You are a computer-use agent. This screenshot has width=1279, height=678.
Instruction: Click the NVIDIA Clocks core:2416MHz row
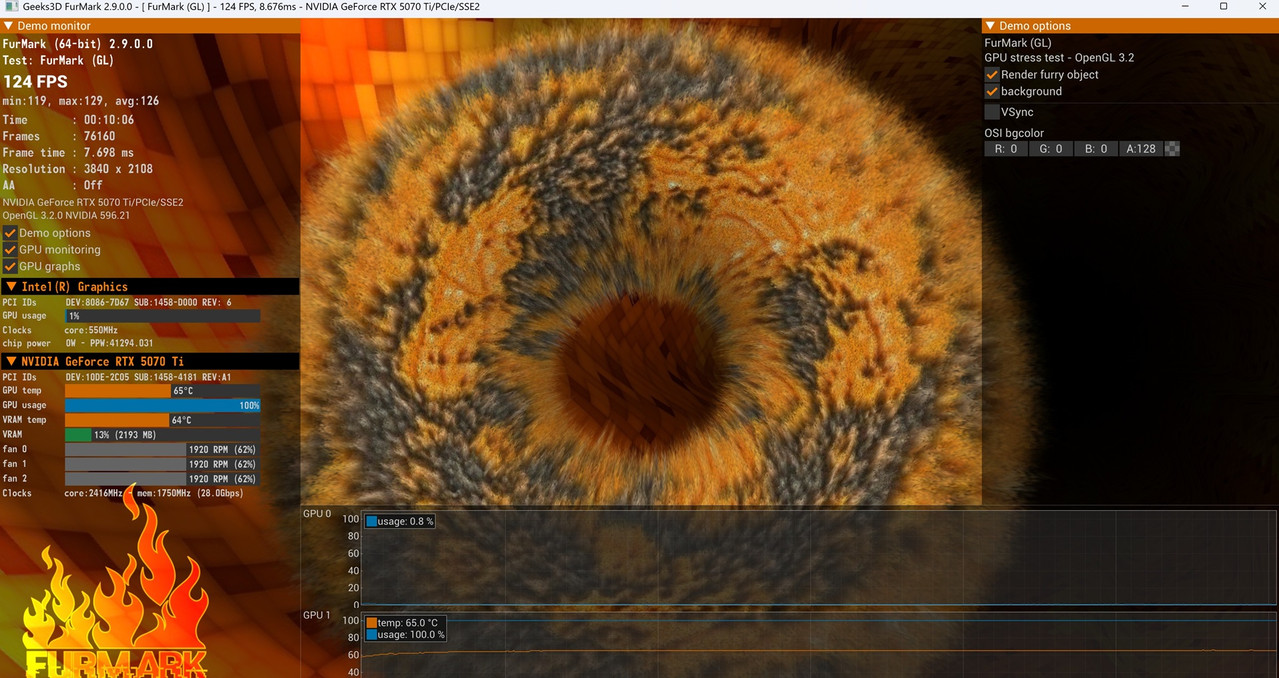point(122,493)
